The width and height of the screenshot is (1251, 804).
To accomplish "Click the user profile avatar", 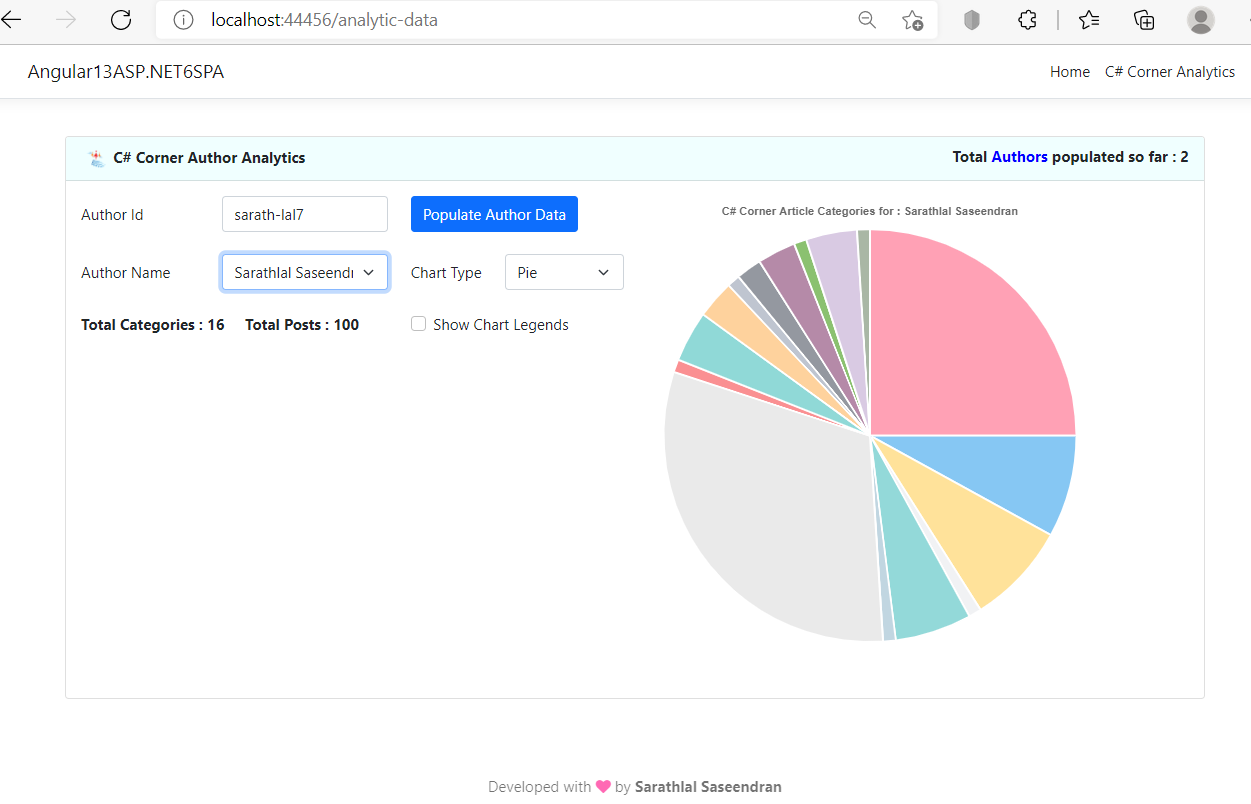I will [1200, 20].
